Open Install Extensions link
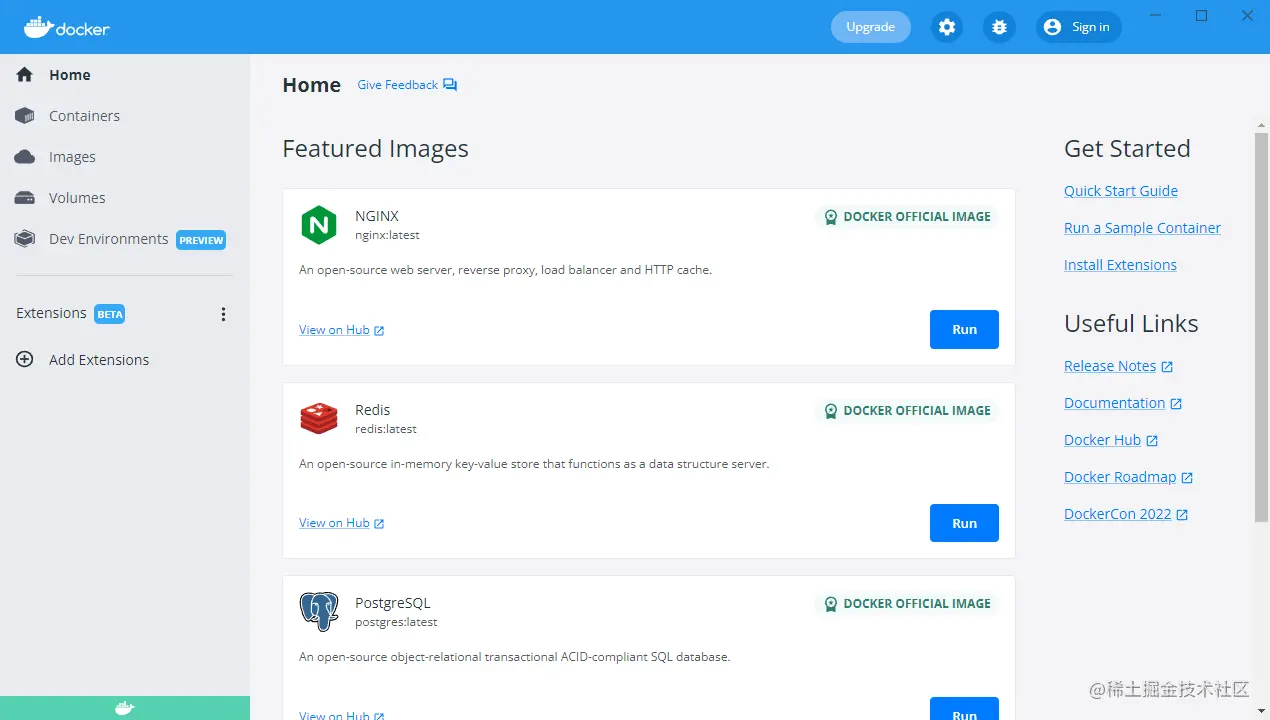Image resolution: width=1270 pixels, height=720 pixels. 1120,265
